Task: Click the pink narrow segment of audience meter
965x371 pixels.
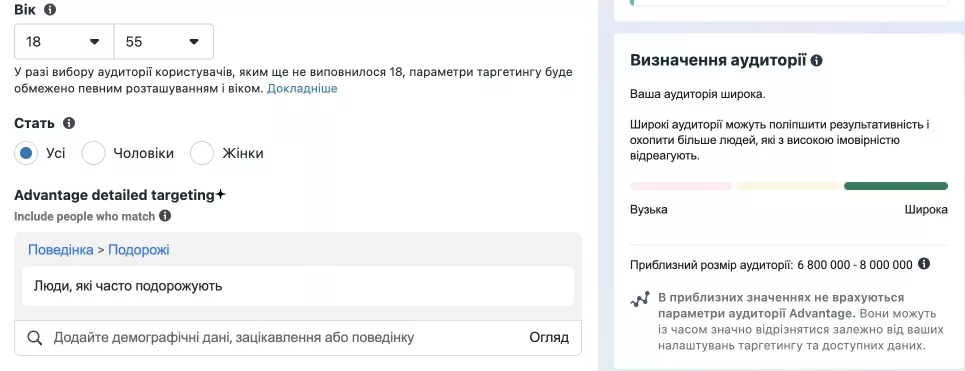Action: coord(681,186)
